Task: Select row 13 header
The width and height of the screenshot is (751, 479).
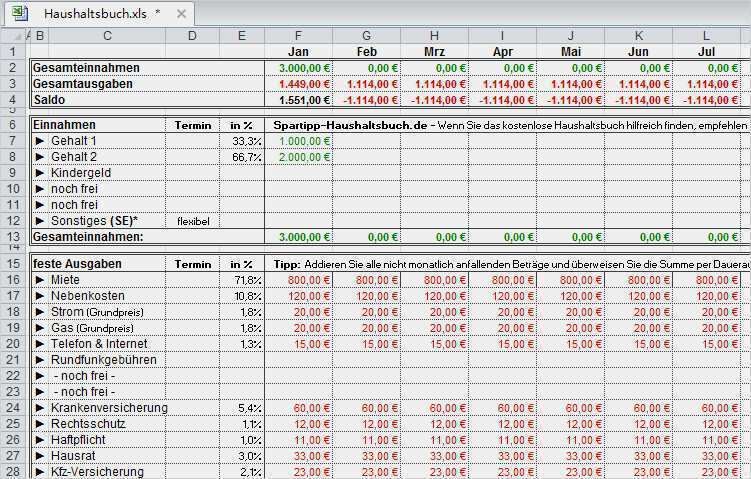Action: [x=14, y=237]
